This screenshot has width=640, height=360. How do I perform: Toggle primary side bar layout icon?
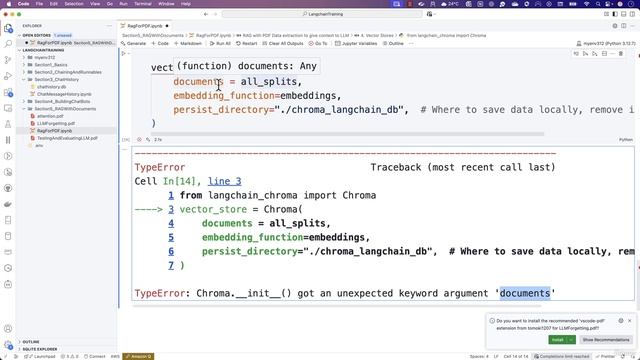615,14
